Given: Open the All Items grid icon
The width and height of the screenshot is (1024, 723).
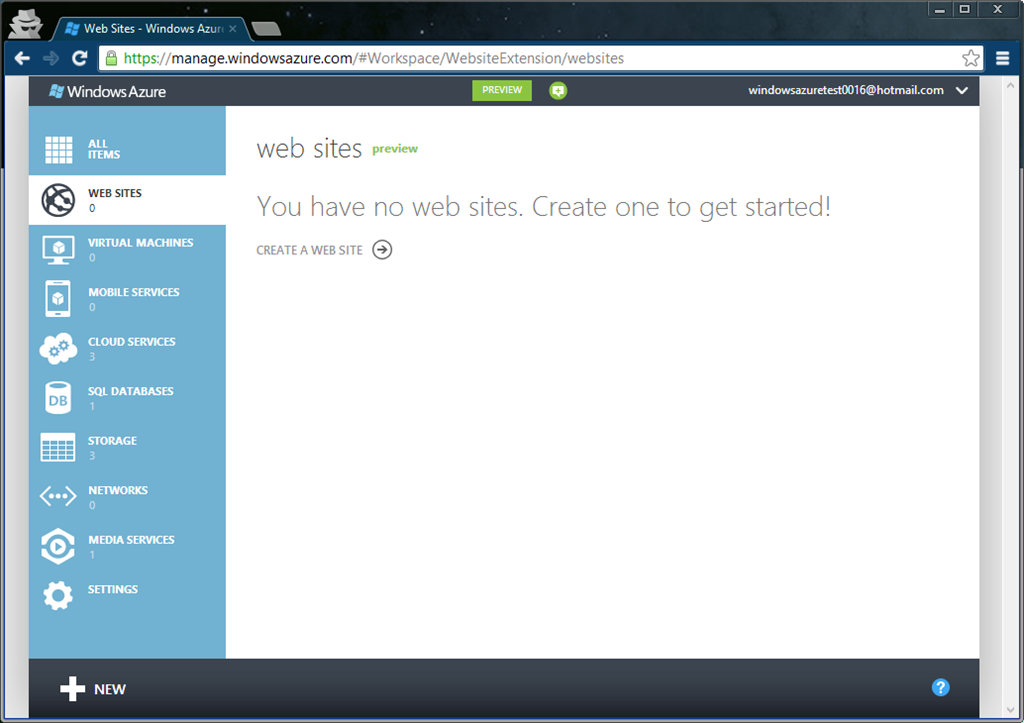Looking at the screenshot, I should (58, 150).
